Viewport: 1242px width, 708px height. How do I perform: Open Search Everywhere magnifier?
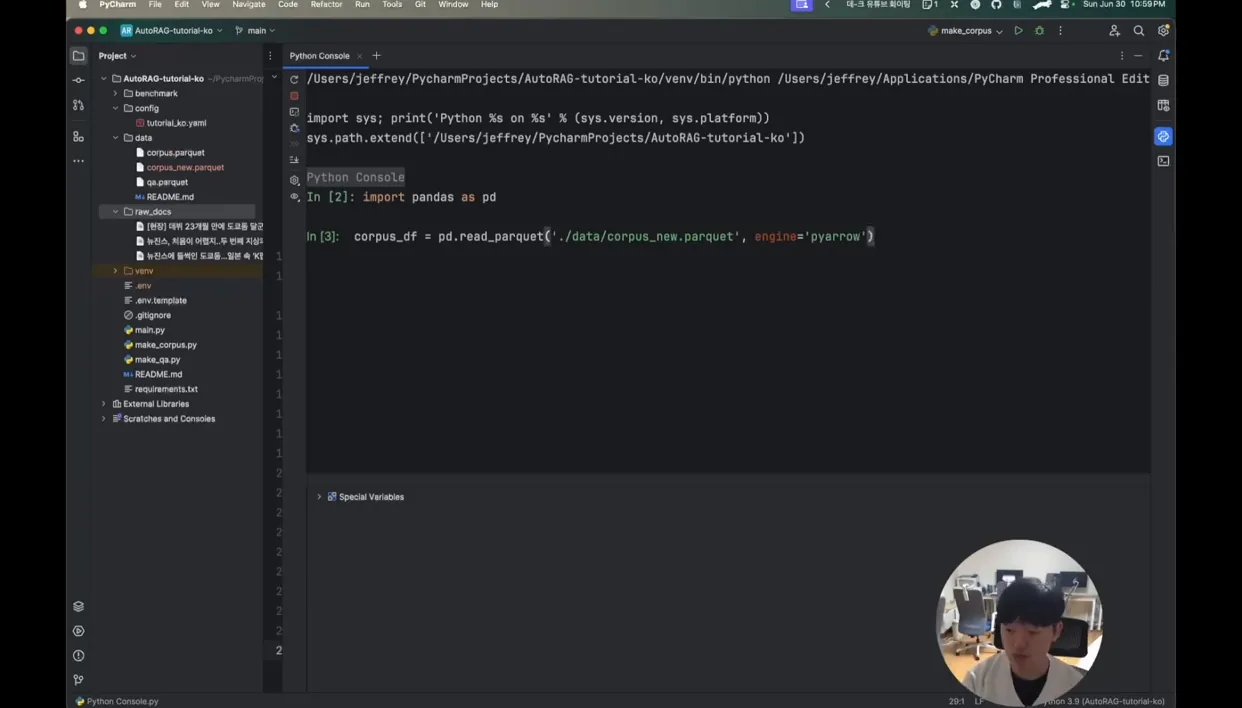pos(1139,31)
